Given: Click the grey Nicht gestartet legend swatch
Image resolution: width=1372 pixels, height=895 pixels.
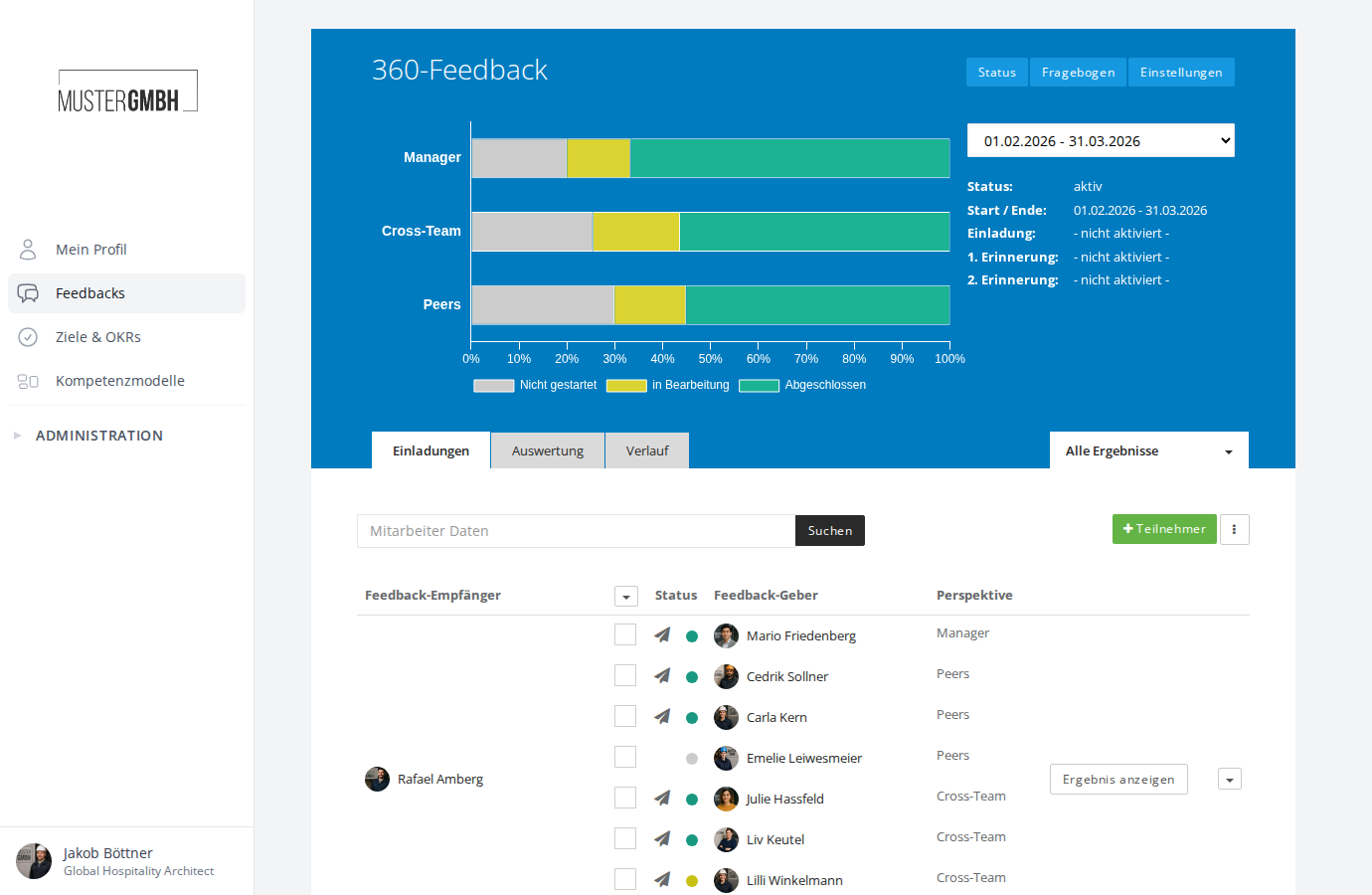Looking at the screenshot, I should click(x=494, y=385).
